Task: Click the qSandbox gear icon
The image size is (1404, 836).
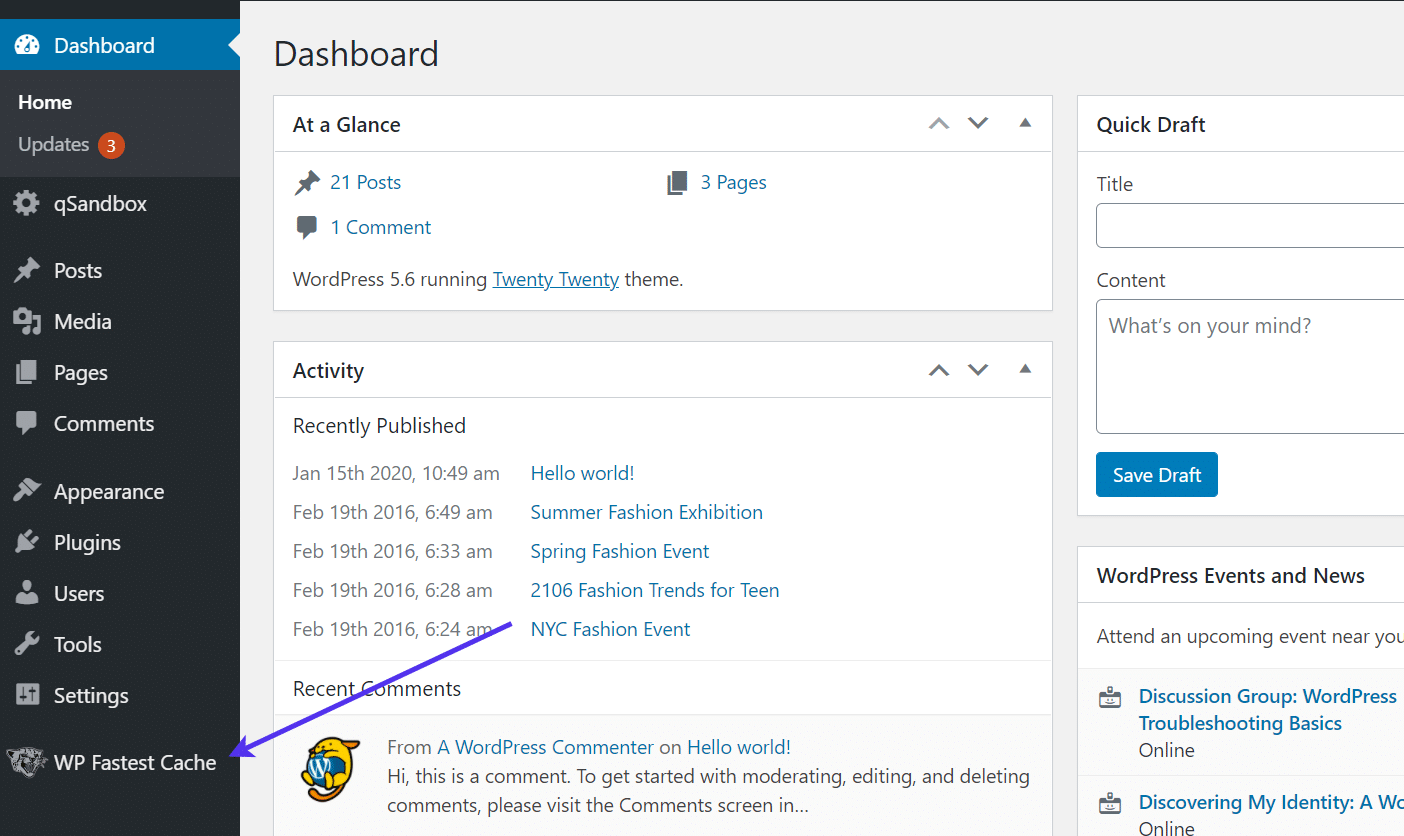Action: [x=25, y=203]
